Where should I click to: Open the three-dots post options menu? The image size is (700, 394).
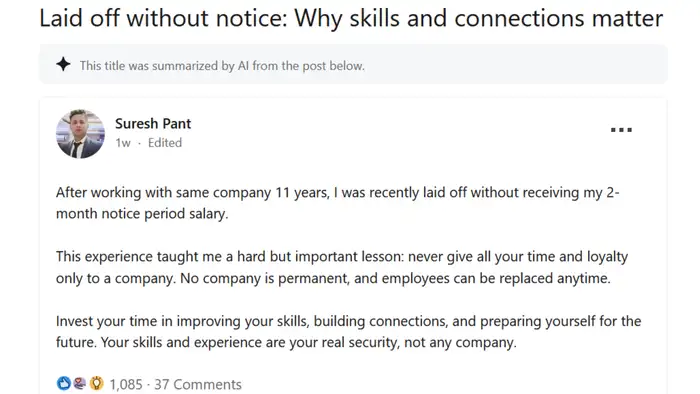(621, 130)
